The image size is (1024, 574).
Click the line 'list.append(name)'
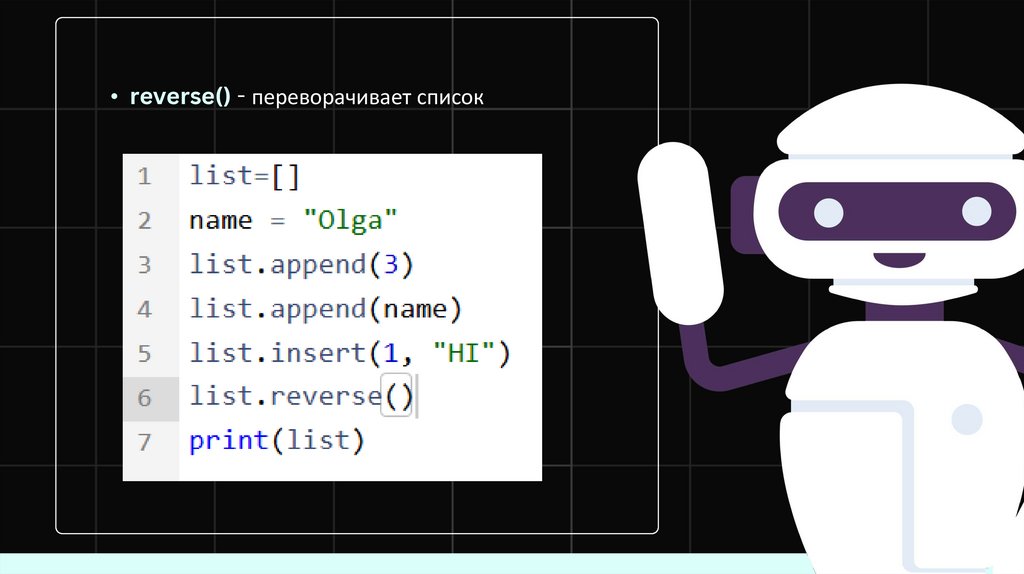click(325, 310)
